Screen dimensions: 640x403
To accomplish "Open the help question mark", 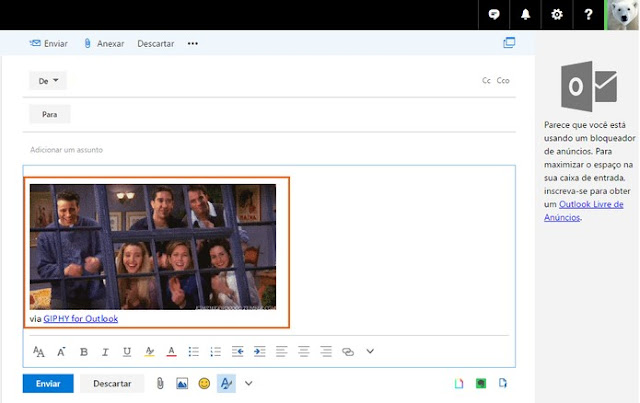I will 588,15.
